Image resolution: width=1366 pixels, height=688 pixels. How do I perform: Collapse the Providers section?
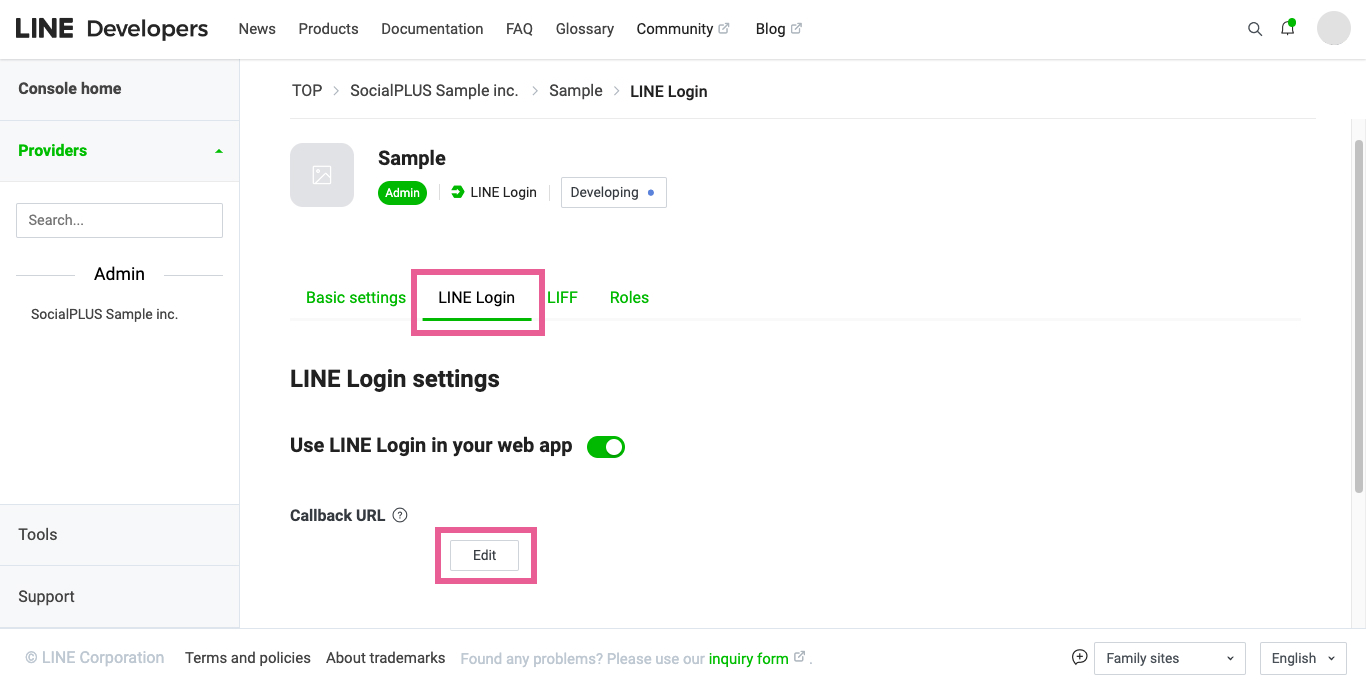[x=219, y=151]
